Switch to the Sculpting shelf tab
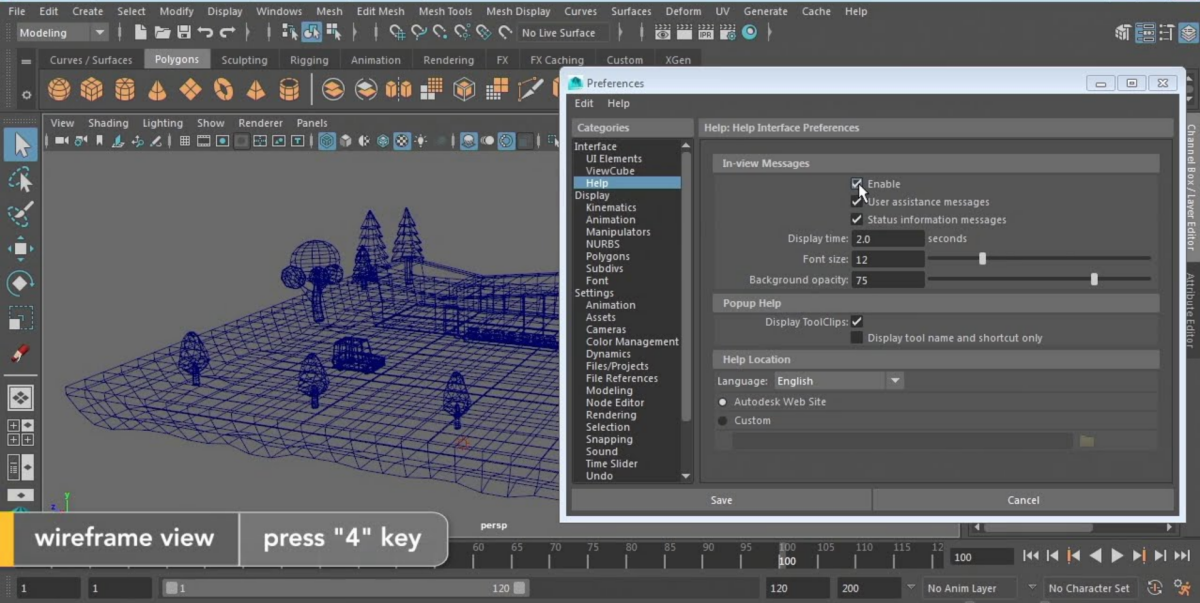 click(x=244, y=60)
